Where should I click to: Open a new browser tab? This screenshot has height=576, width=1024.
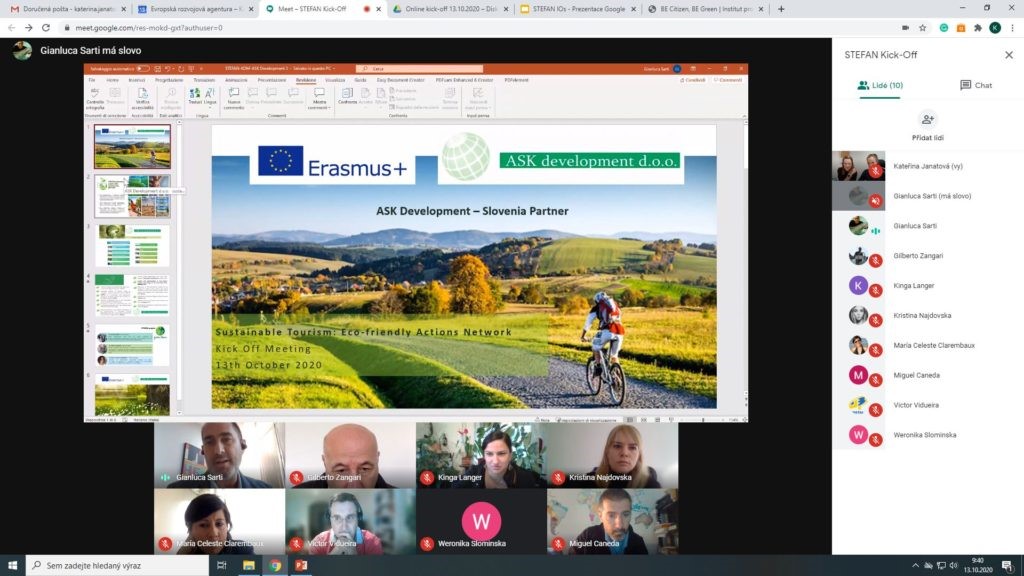(x=781, y=9)
